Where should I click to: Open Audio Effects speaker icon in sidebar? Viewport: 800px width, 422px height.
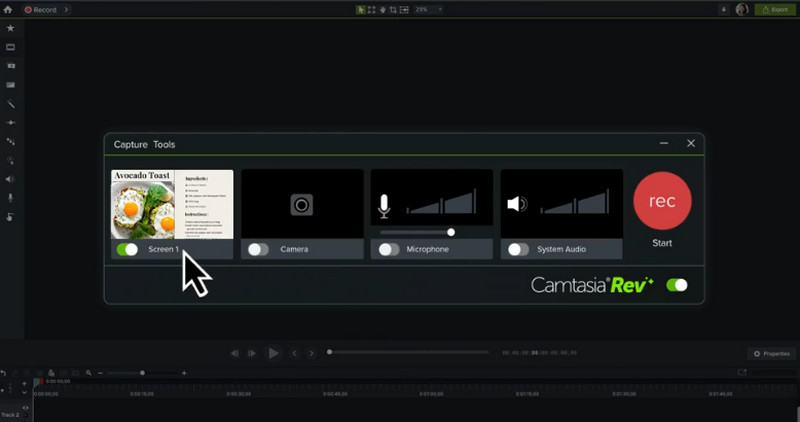(10, 179)
